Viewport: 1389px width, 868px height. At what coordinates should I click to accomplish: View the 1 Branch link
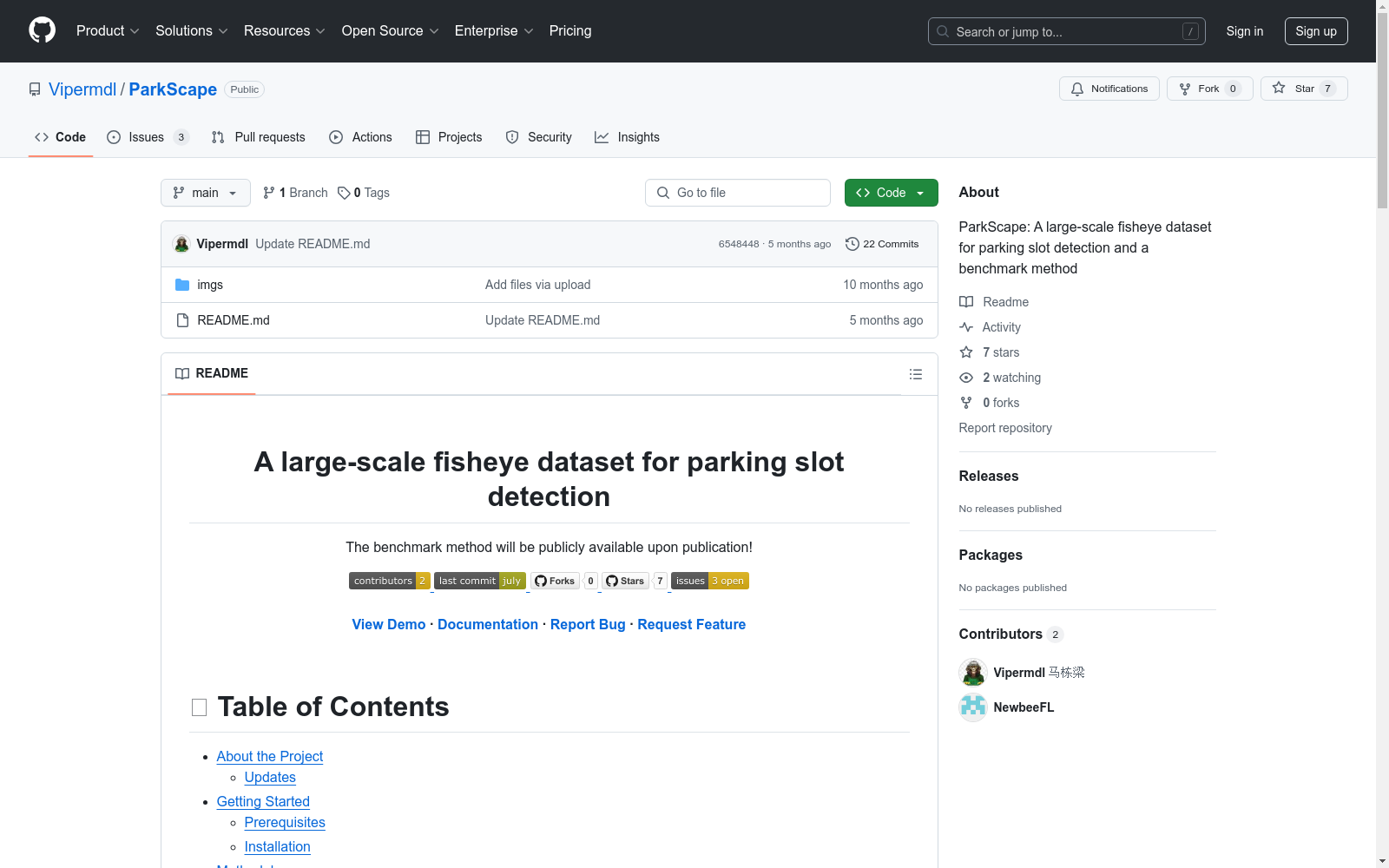click(x=296, y=193)
